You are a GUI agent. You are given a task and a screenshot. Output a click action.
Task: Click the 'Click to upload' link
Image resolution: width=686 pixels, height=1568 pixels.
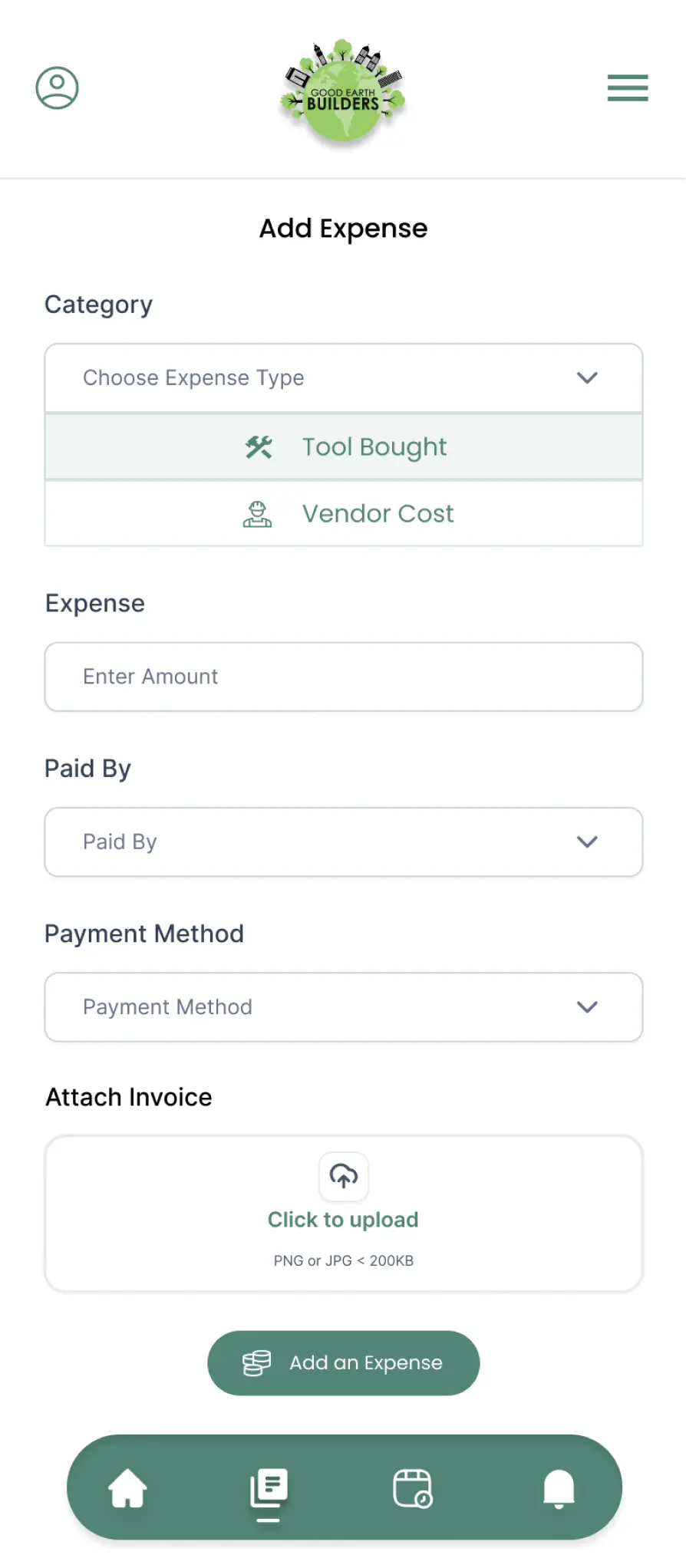coord(343,1220)
